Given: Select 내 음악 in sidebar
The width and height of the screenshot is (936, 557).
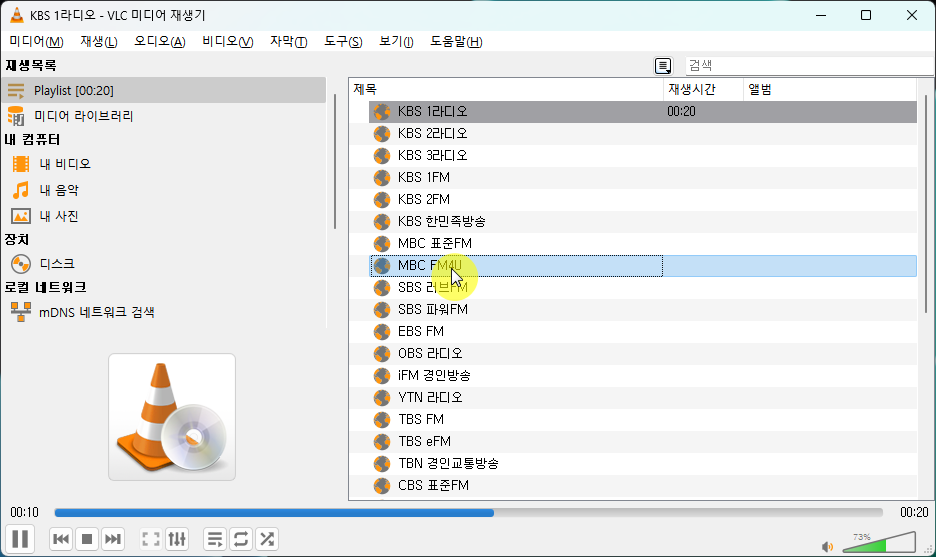Looking at the screenshot, I should click(x=164, y=190).
